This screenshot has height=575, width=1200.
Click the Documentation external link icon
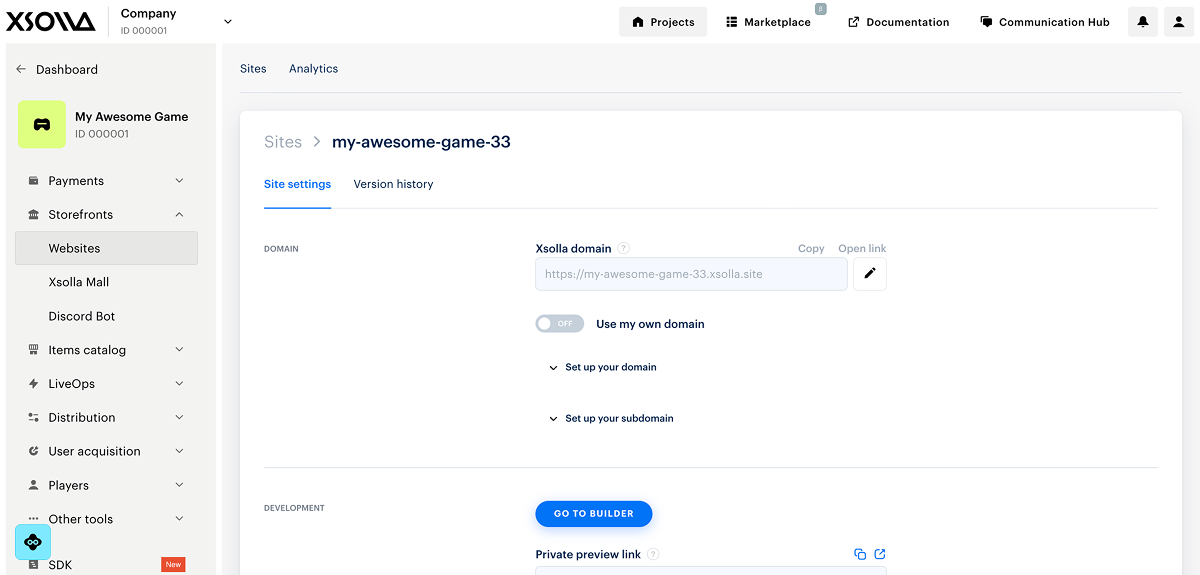[854, 22]
